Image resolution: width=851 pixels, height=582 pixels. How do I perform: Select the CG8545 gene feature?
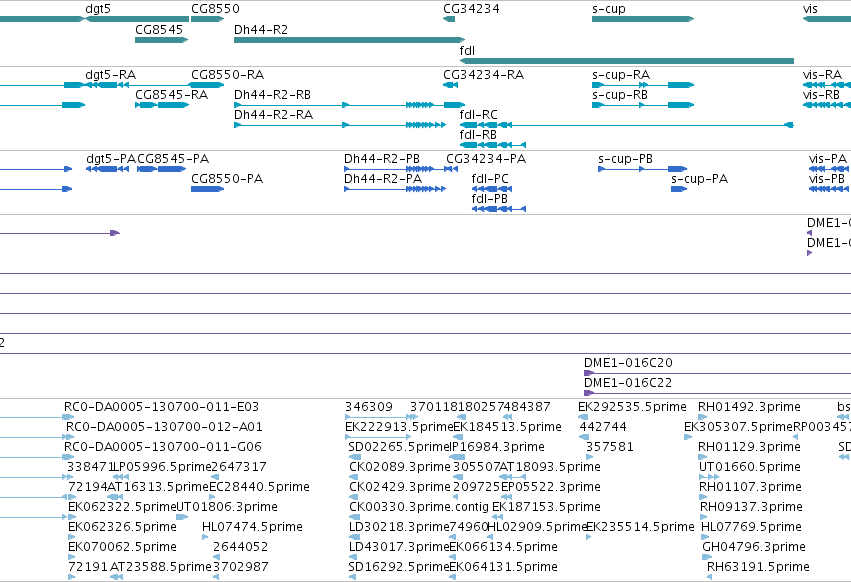click(x=161, y=40)
